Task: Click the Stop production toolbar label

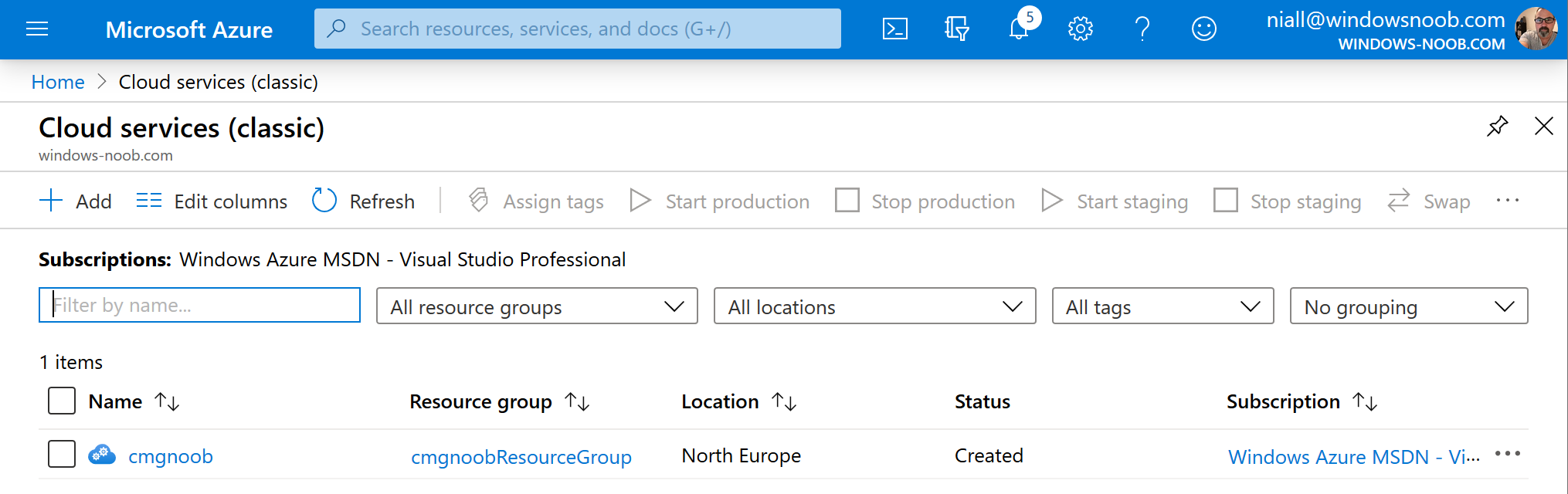Action: pos(943,202)
